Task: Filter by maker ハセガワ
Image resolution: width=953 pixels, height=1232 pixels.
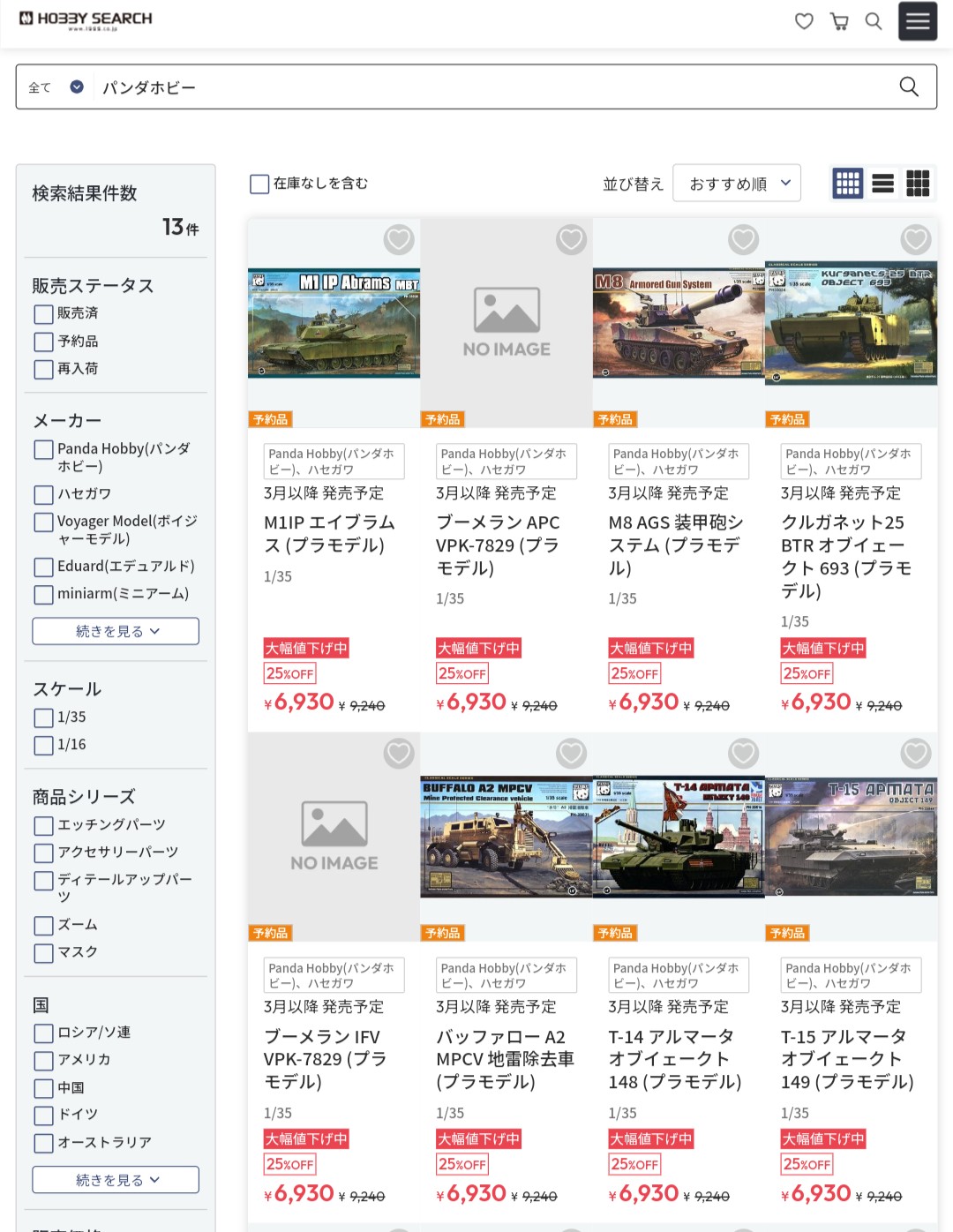Action: click(43, 494)
